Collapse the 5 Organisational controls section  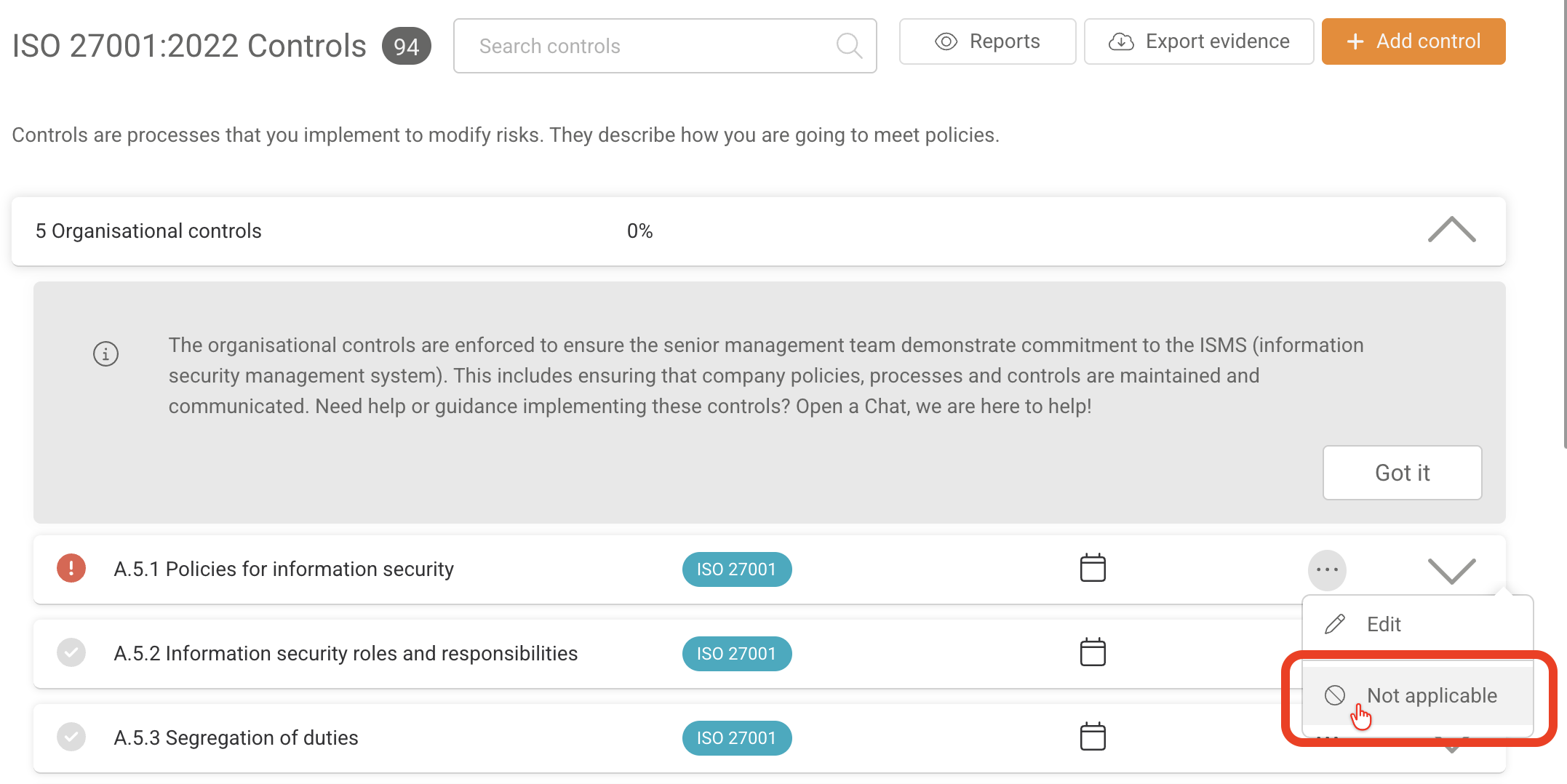[x=1451, y=231]
